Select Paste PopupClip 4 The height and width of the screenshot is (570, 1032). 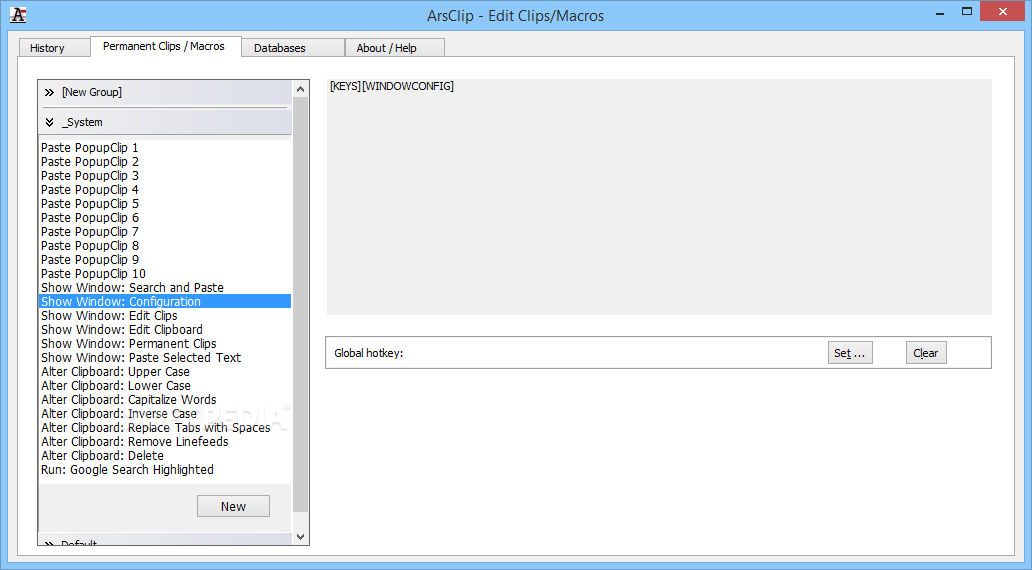[x=165, y=190]
